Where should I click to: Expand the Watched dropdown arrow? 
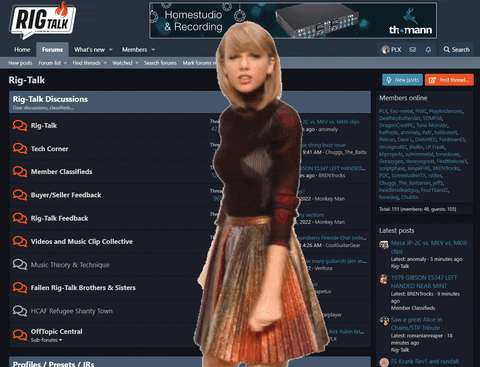[137, 63]
